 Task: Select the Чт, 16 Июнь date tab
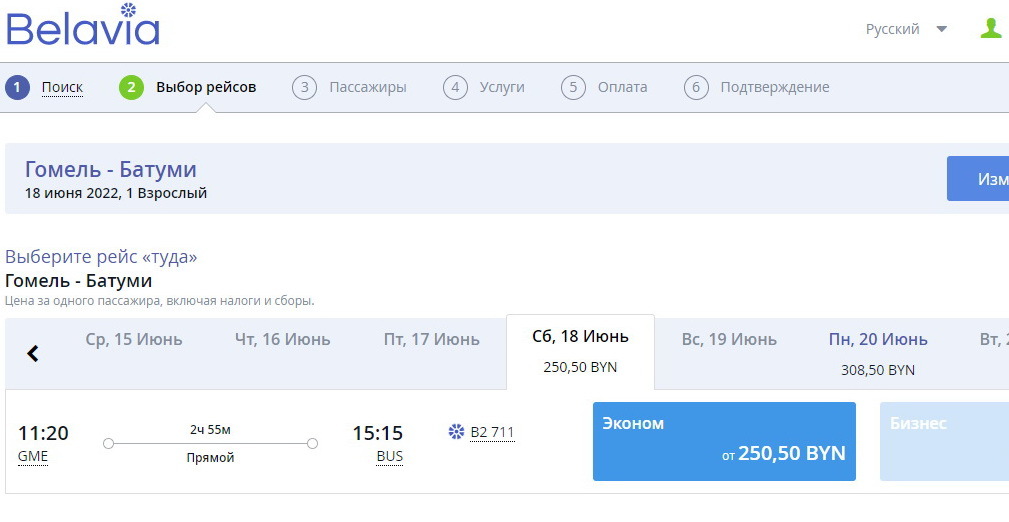point(282,340)
